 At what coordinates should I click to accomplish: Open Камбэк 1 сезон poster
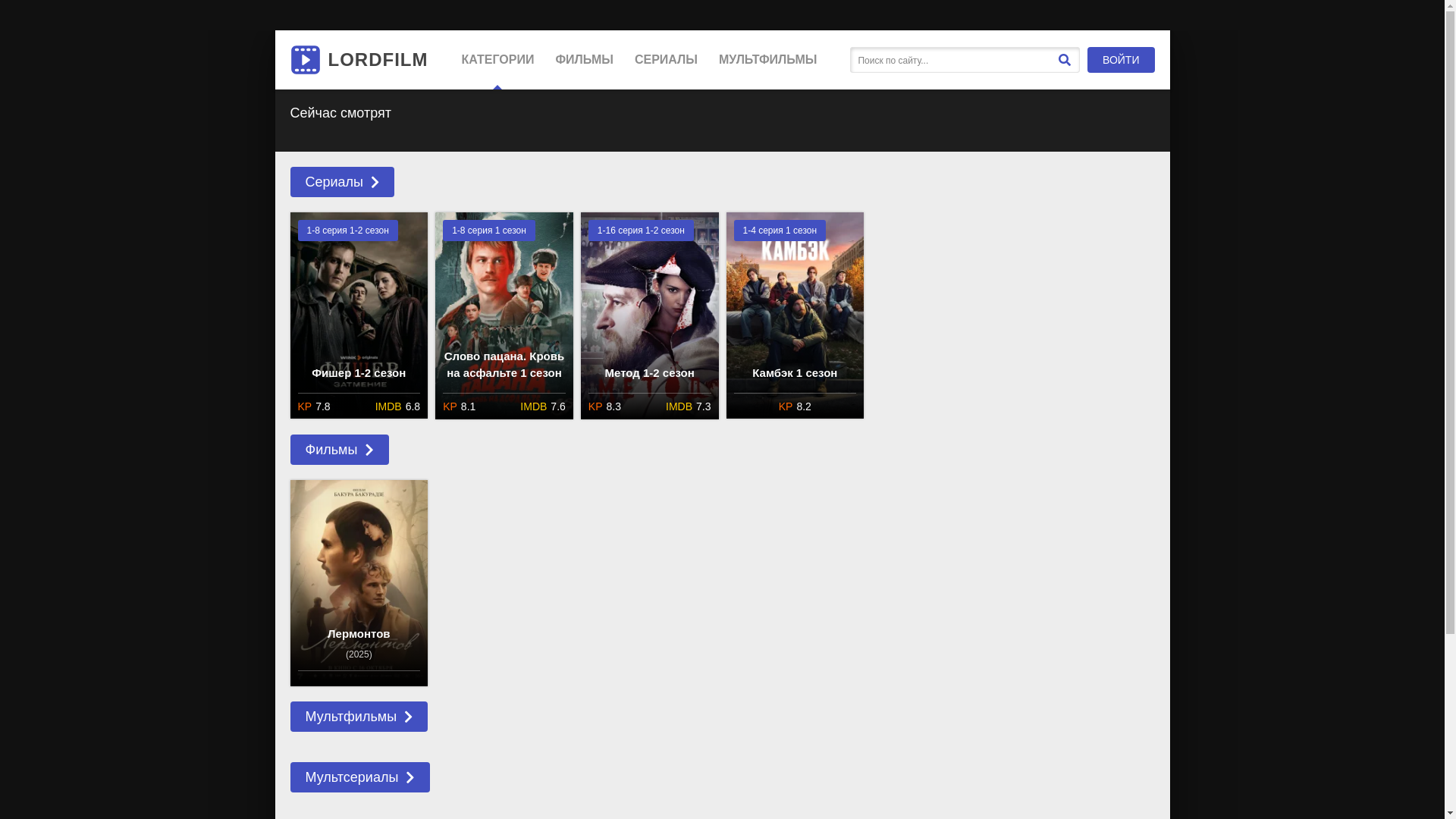tap(795, 303)
